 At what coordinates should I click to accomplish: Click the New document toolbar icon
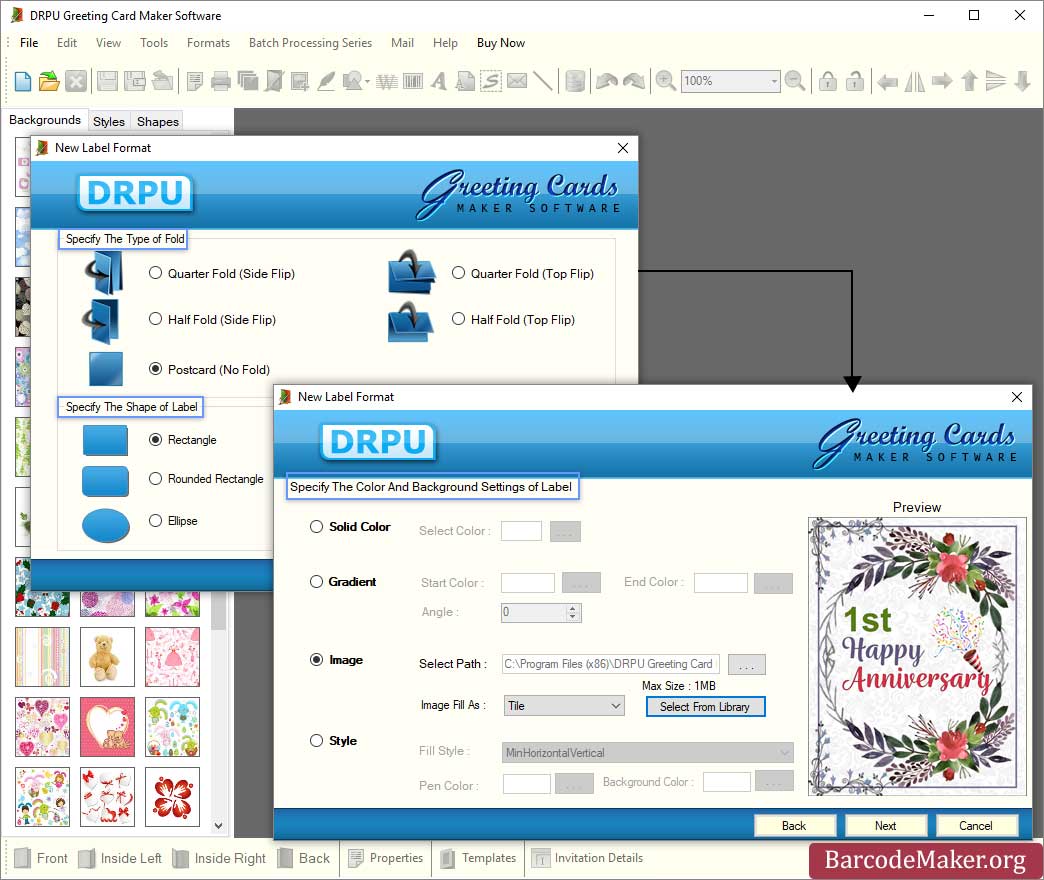(x=23, y=81)
